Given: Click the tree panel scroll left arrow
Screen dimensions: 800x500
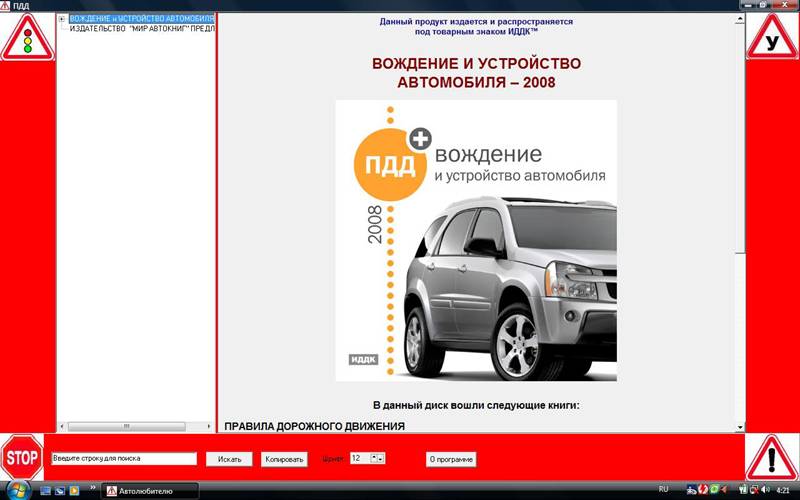Looking at the screenshot, I should (x=62, y=426).
